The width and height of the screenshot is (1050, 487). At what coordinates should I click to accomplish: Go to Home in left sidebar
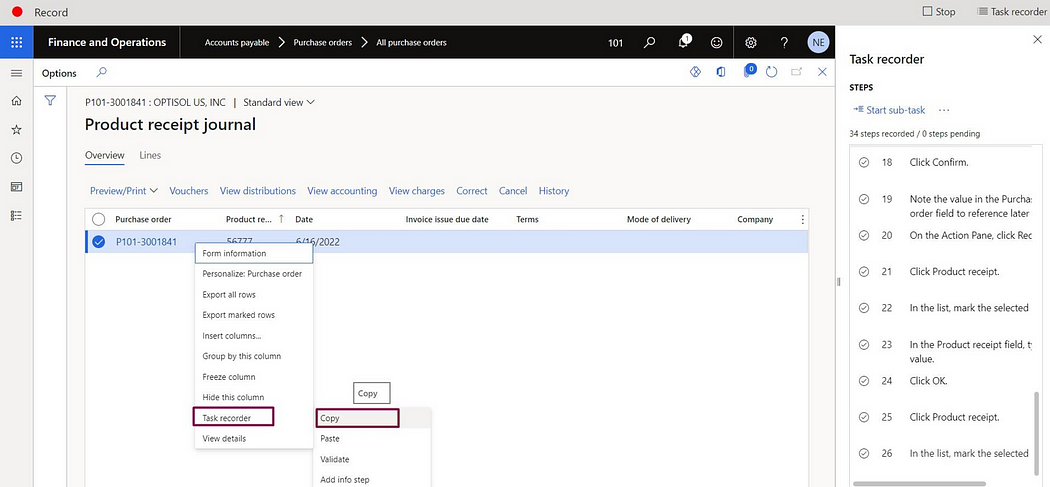pyautogui.click(x=17, y=101)
